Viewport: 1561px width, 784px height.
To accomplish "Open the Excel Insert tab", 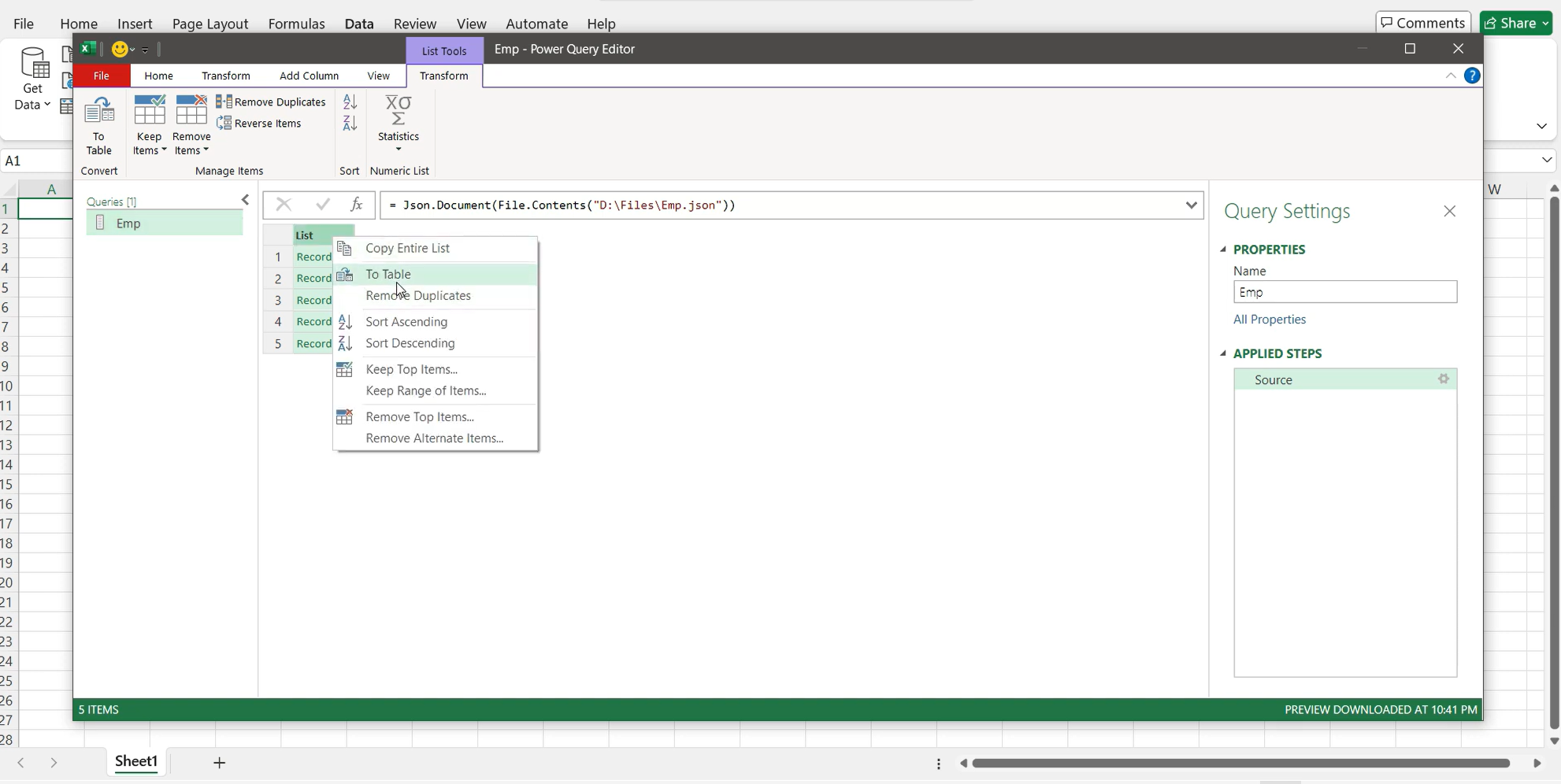I will click(x=135, y=24).
